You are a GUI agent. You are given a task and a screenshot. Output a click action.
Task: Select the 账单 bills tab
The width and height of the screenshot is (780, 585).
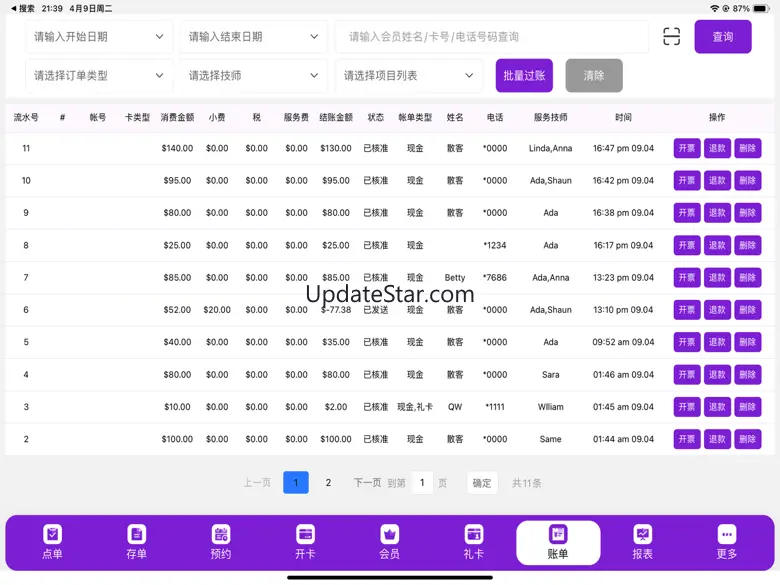click(x=558, y=543)
